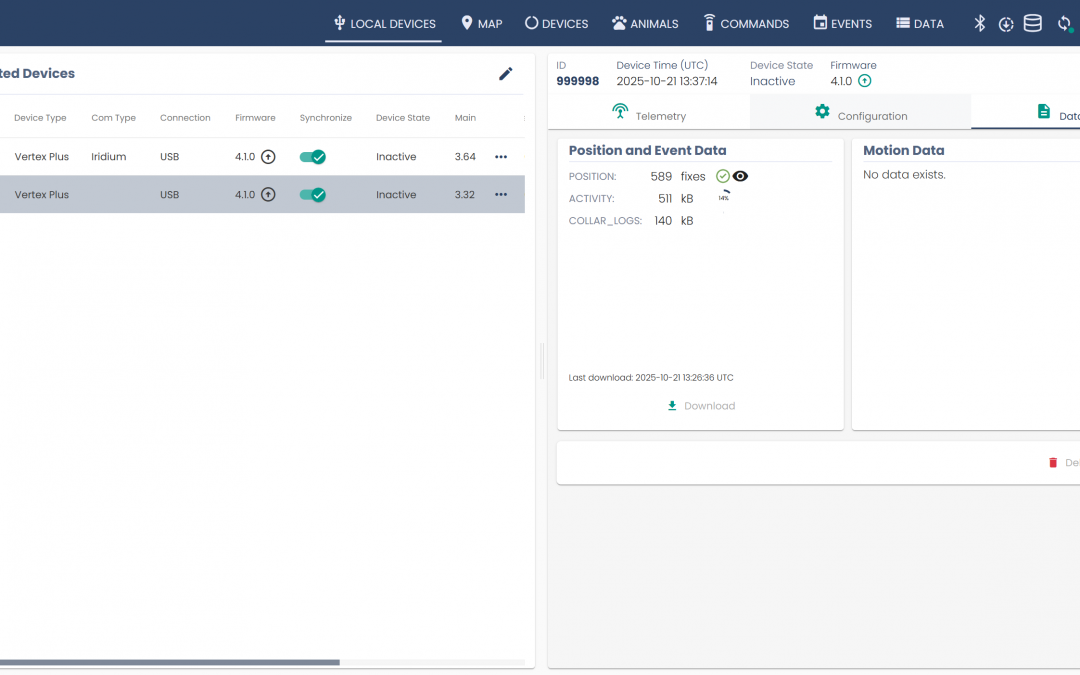Go to the Map page

(x=481, y=23)
